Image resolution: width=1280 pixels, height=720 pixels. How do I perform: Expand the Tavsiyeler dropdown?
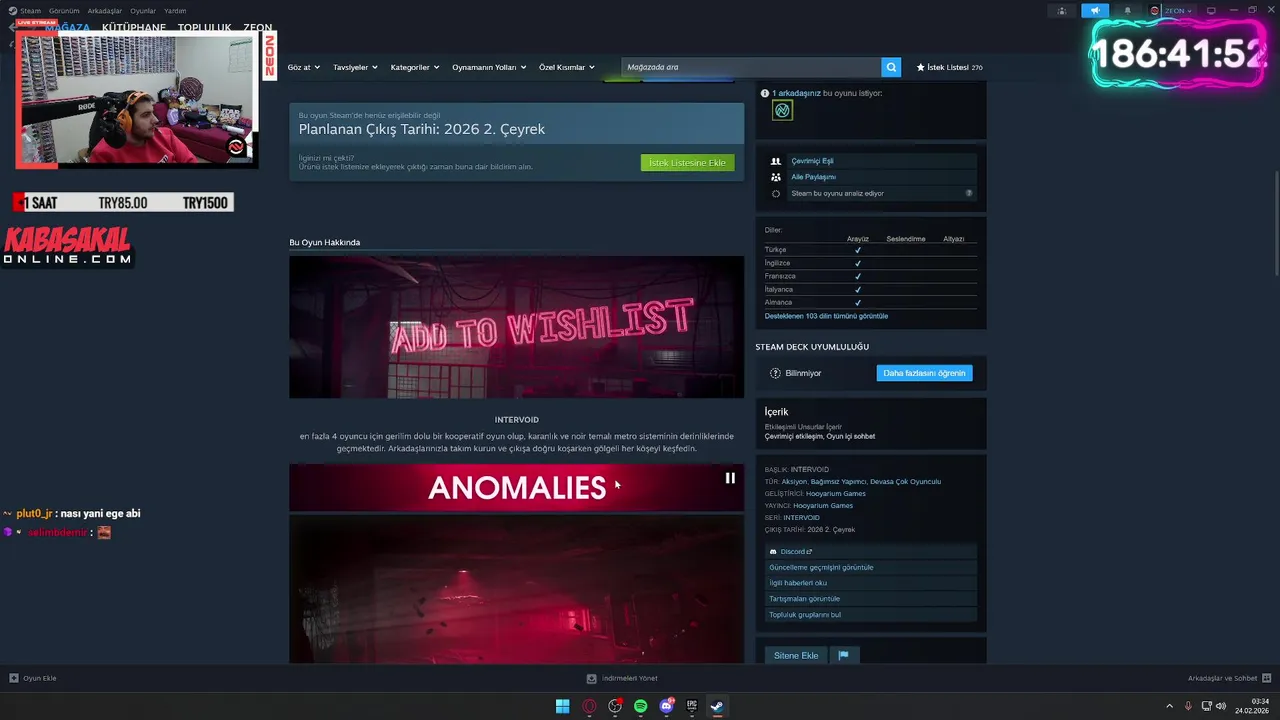pyautogui.click(x=355, y=67)
